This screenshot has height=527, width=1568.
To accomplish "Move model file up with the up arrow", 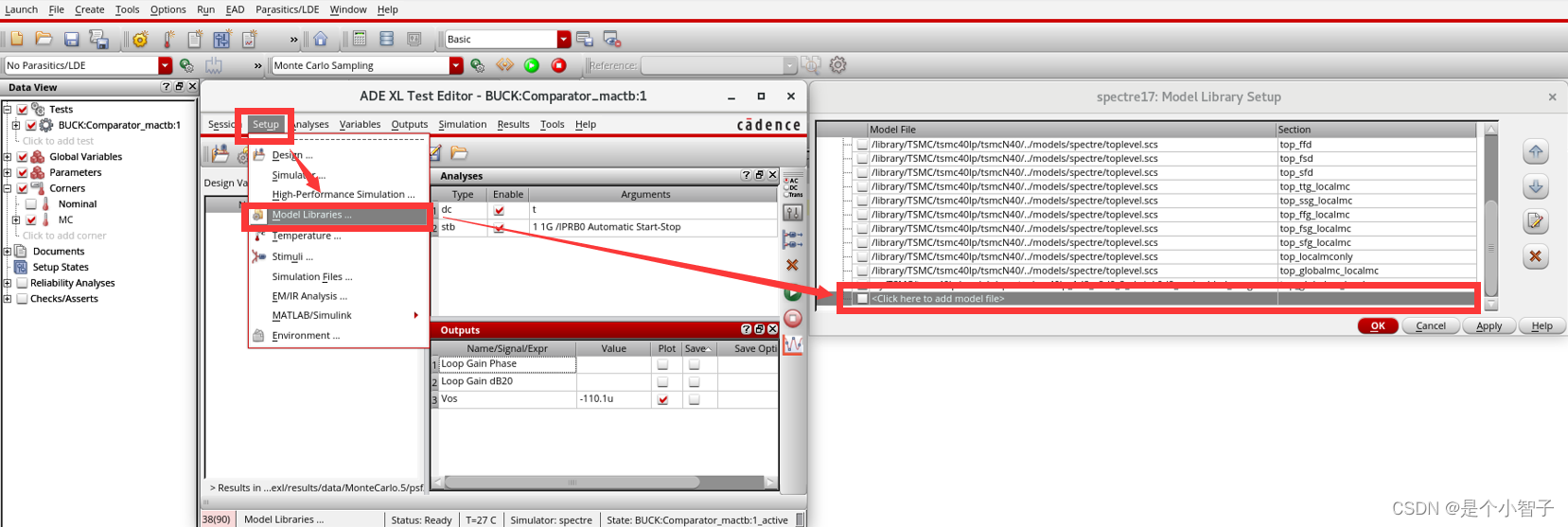I will coord(1535,151).
